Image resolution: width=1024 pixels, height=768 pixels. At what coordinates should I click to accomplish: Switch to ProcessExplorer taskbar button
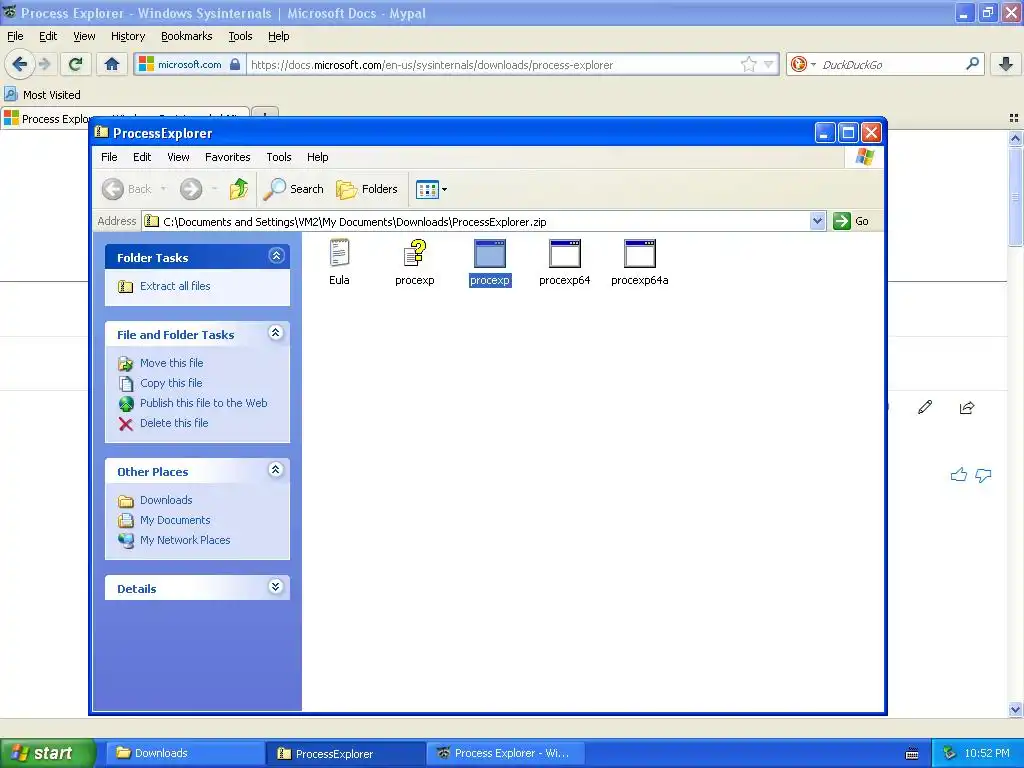pos(345,753)
